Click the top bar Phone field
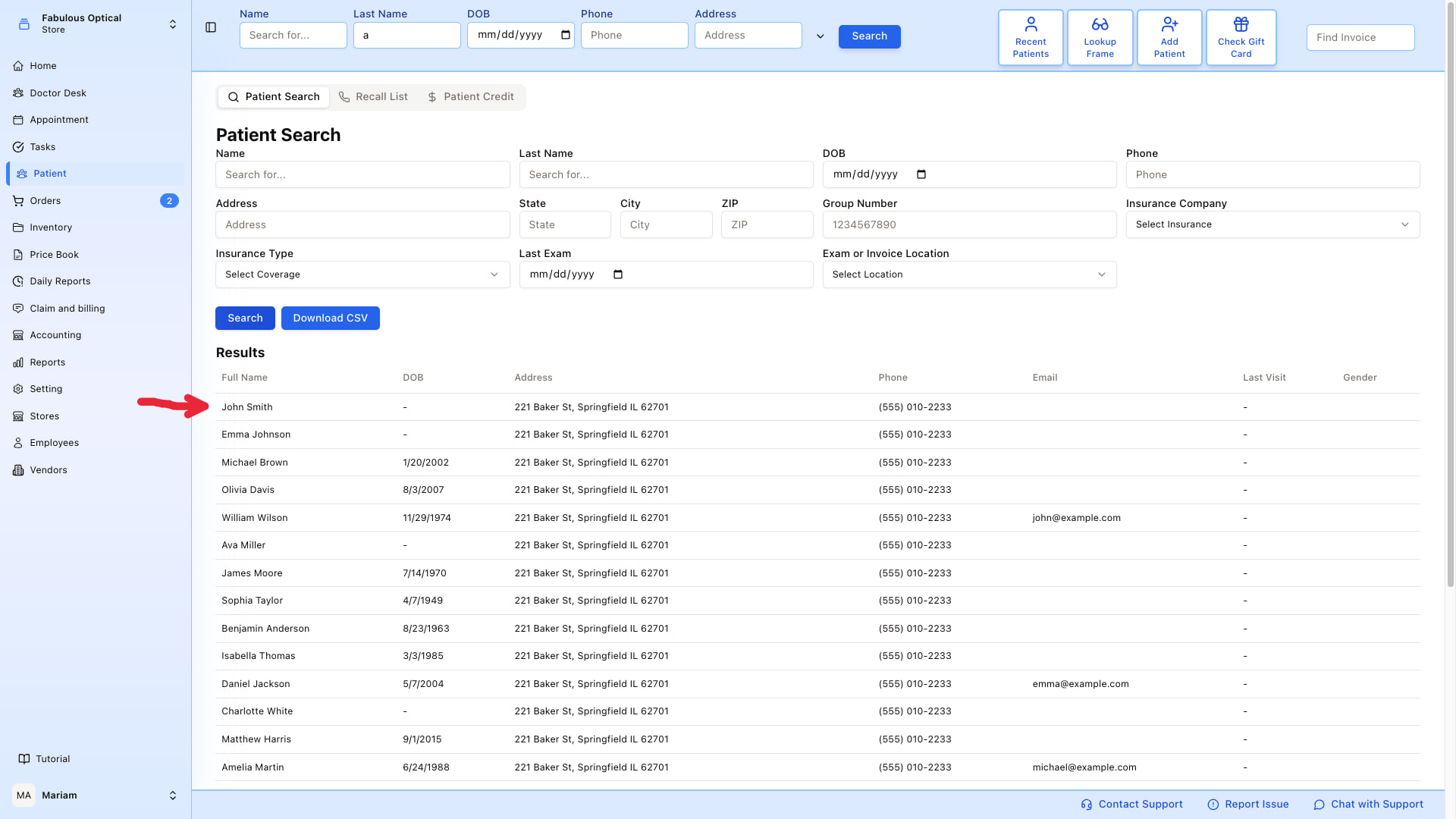This screenshot has width=1456, height=819. (634, 35)
